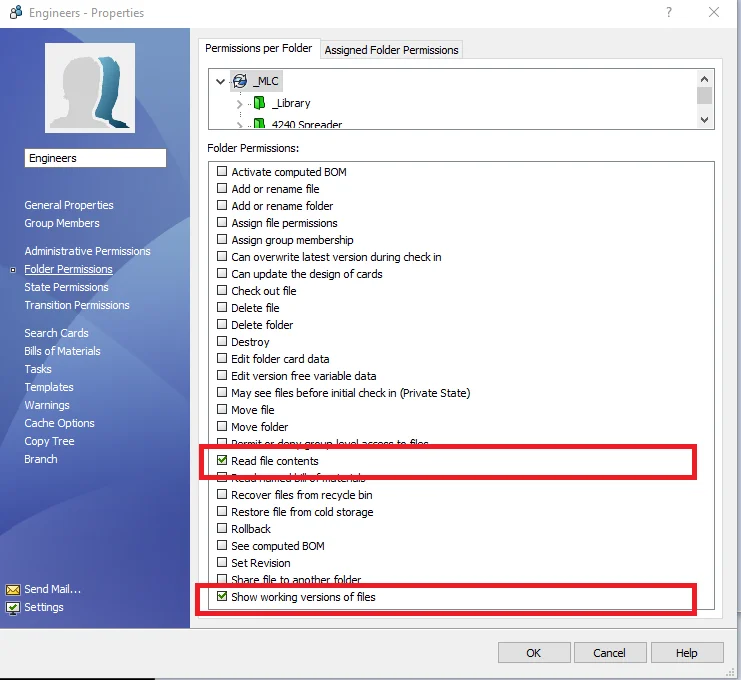Open State Permissions in sidebar
This screenshot has width=741, height=680.
point(66,287)
